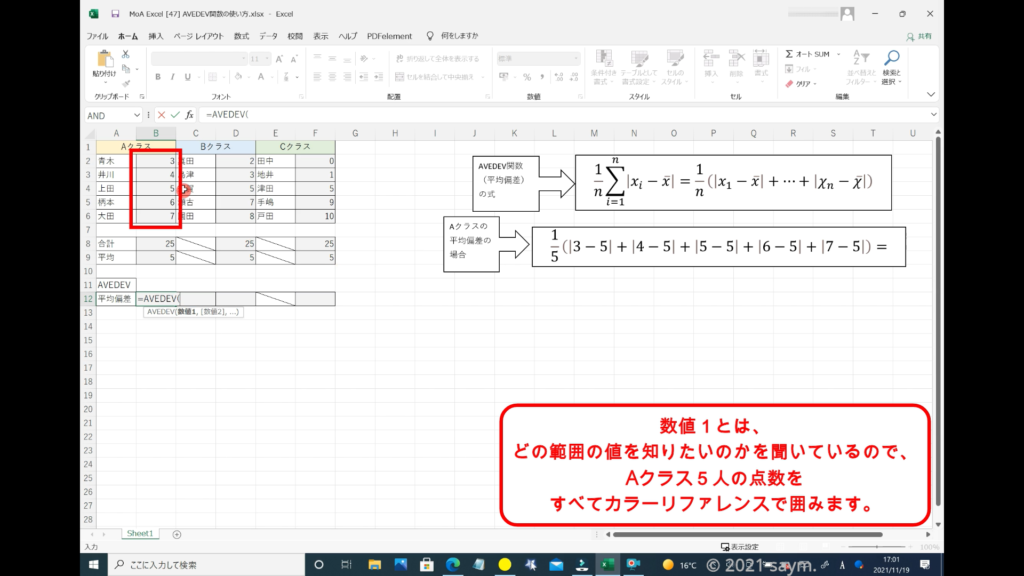Click the Percent style icon
This screenshot has height=576, width=1024.
click(x=527, y=77)
